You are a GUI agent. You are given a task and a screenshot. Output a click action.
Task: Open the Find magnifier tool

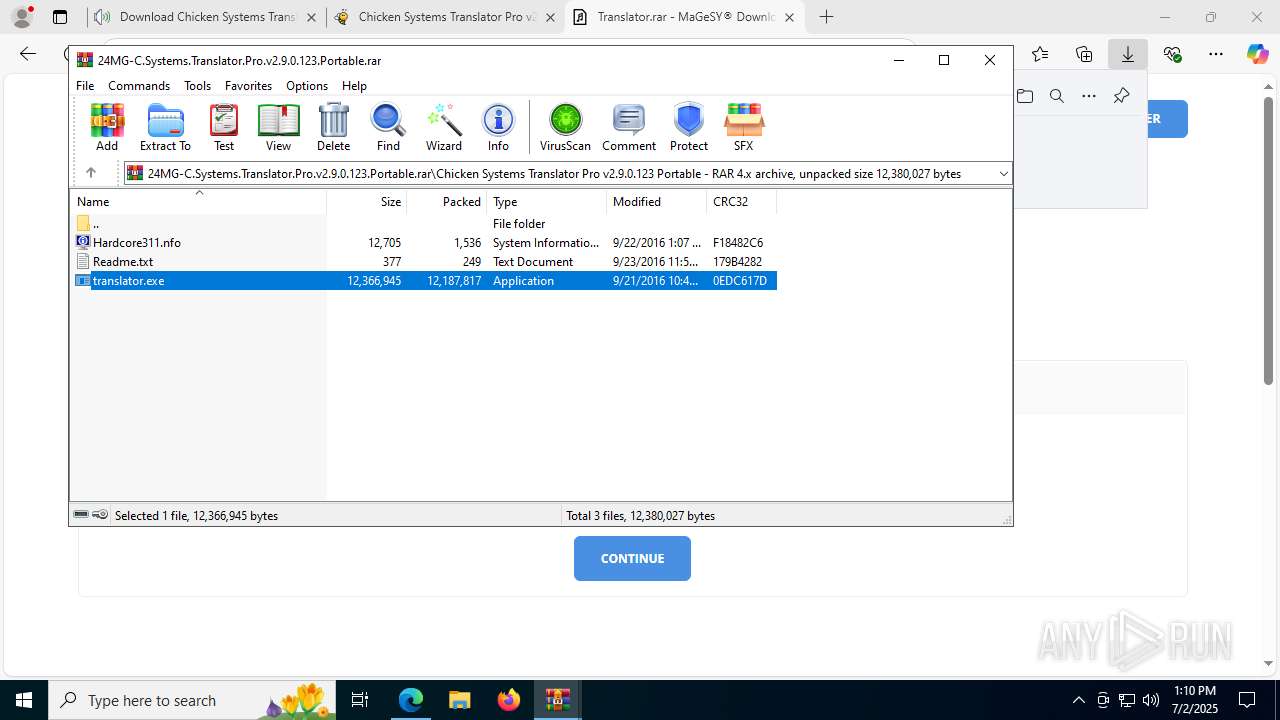pos(388,127)
